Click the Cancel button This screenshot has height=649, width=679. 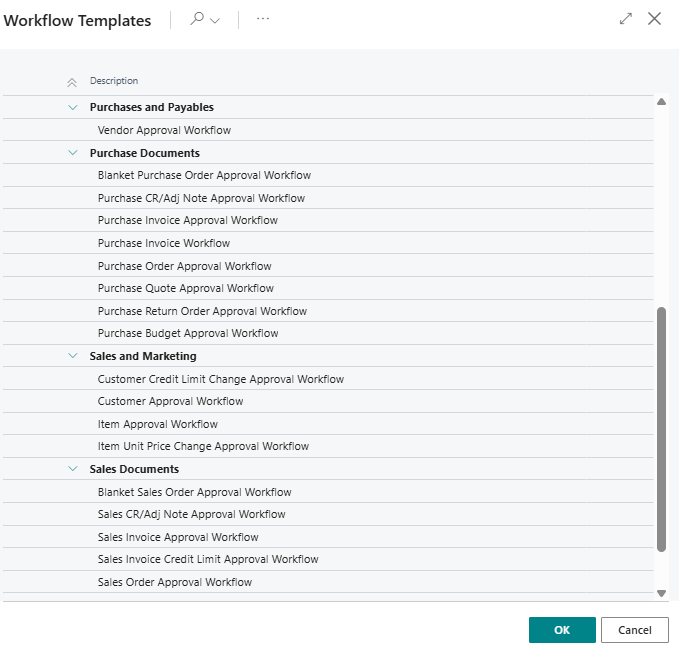[x=634, y=630]
